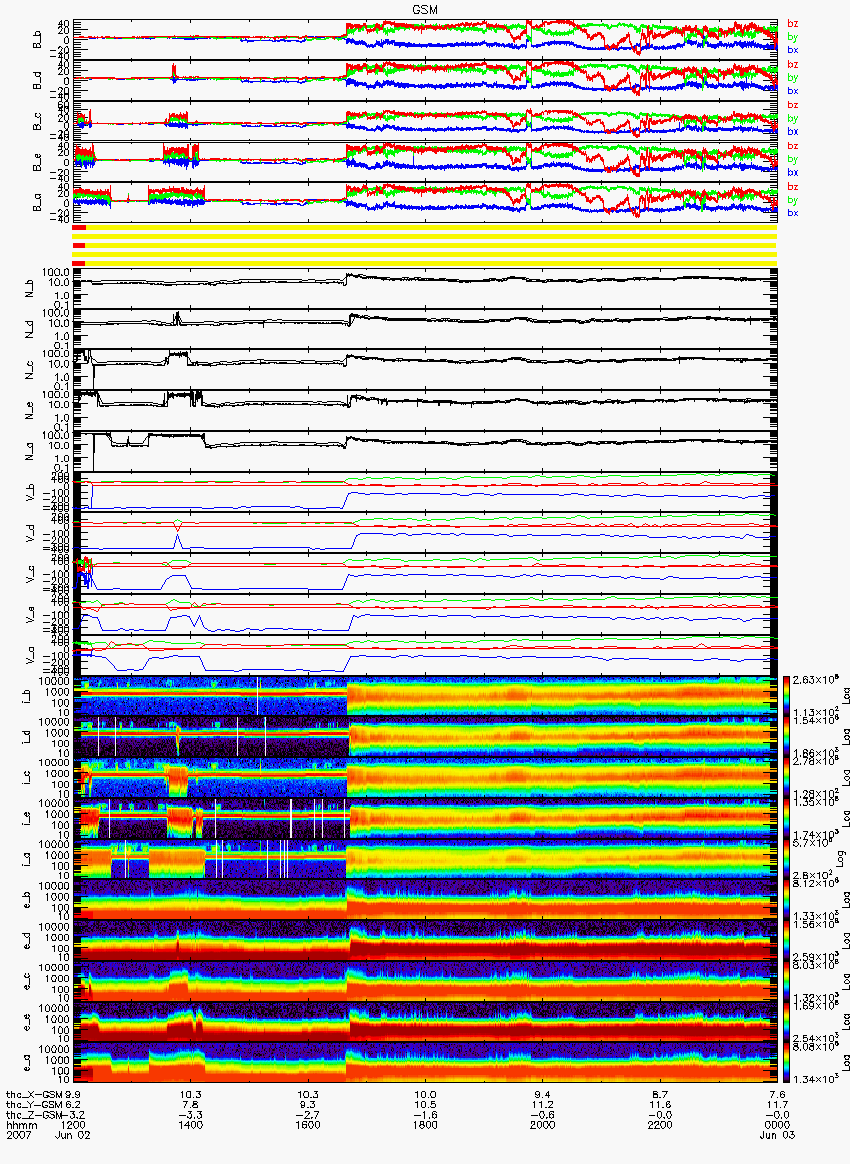Select the B_a panel axis label

pyautogui.click(x=37, y=203)
